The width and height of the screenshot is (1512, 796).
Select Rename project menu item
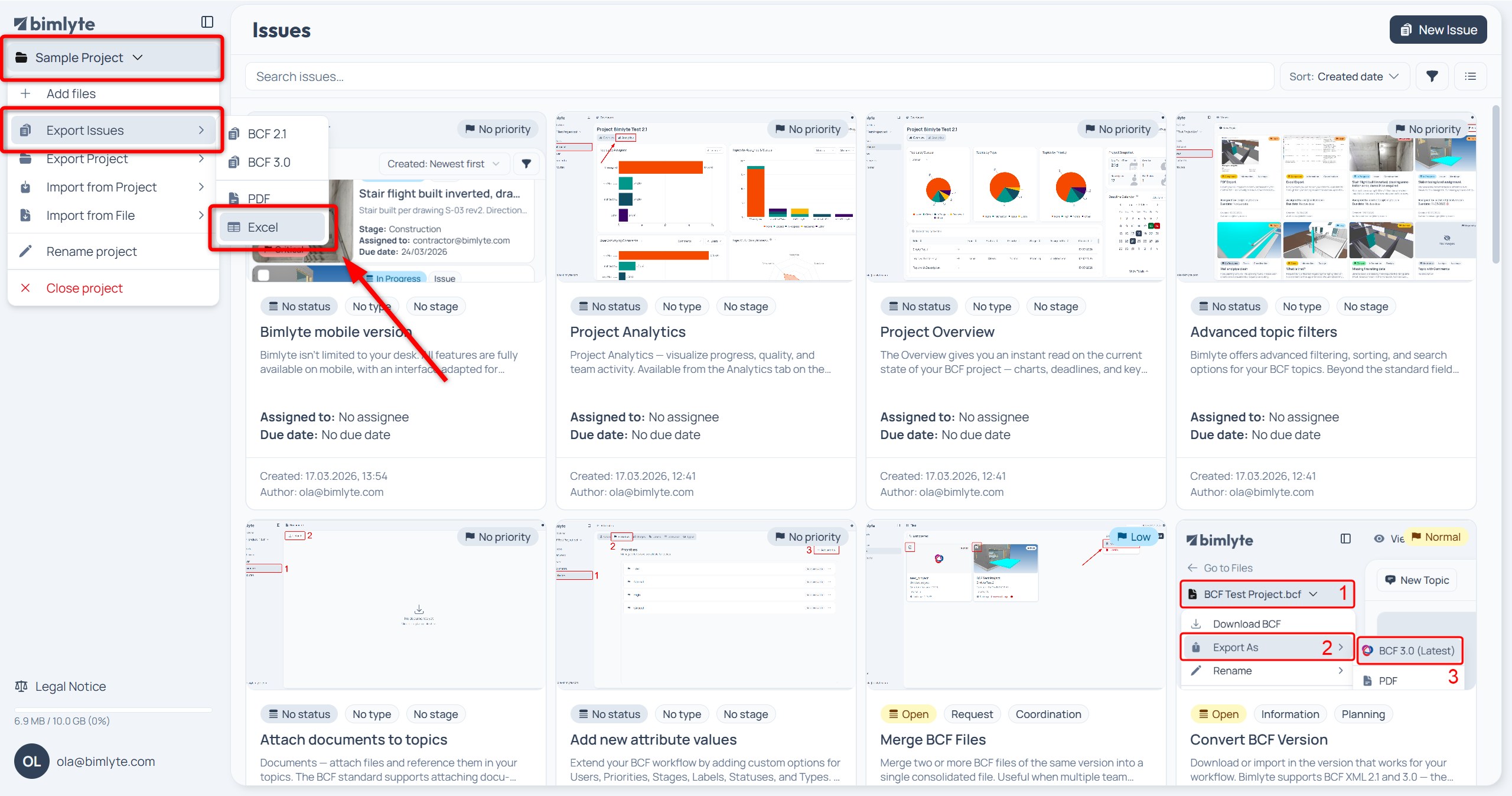113,251
